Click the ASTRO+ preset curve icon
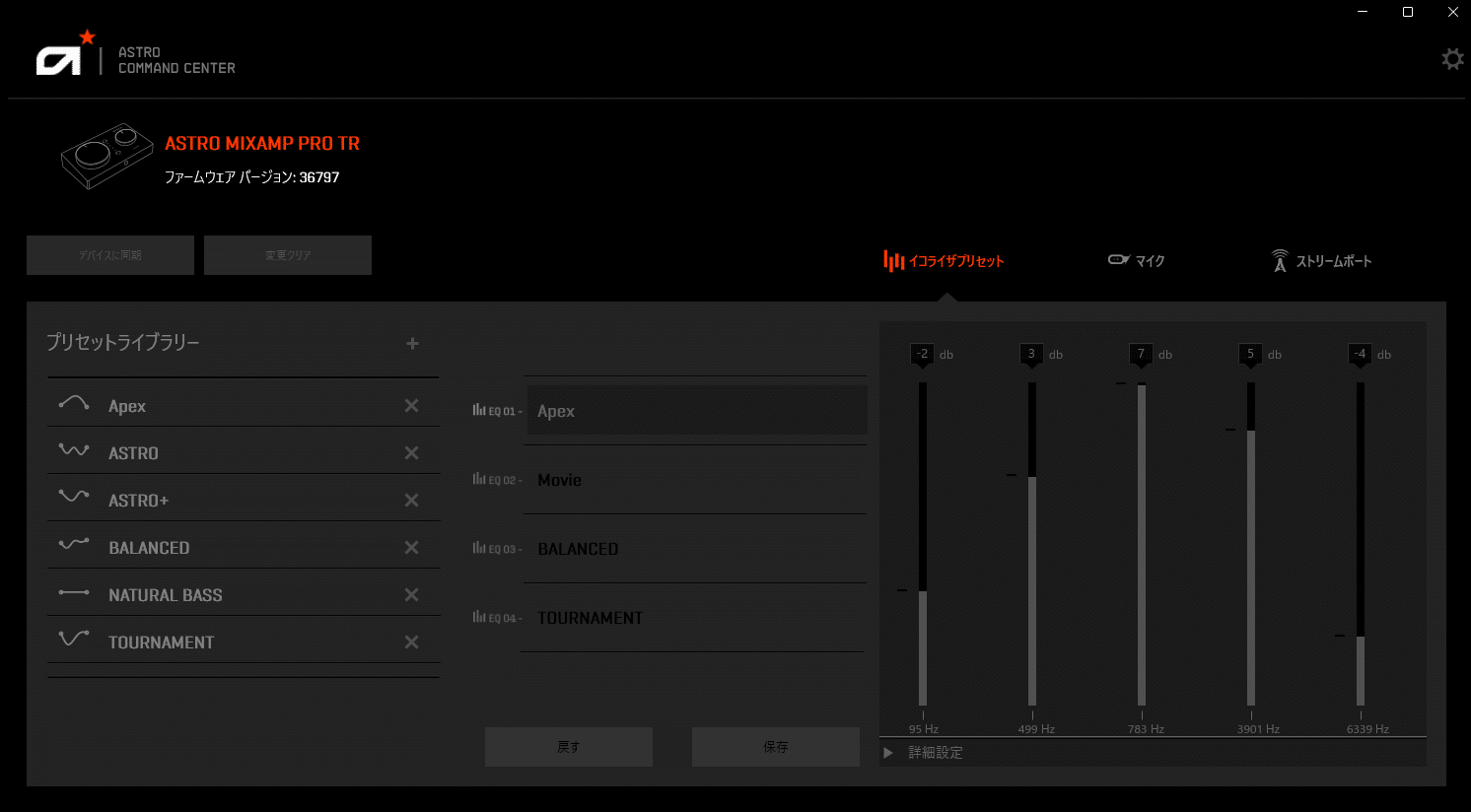1471x812 pixels. click(x=74, y=496)
